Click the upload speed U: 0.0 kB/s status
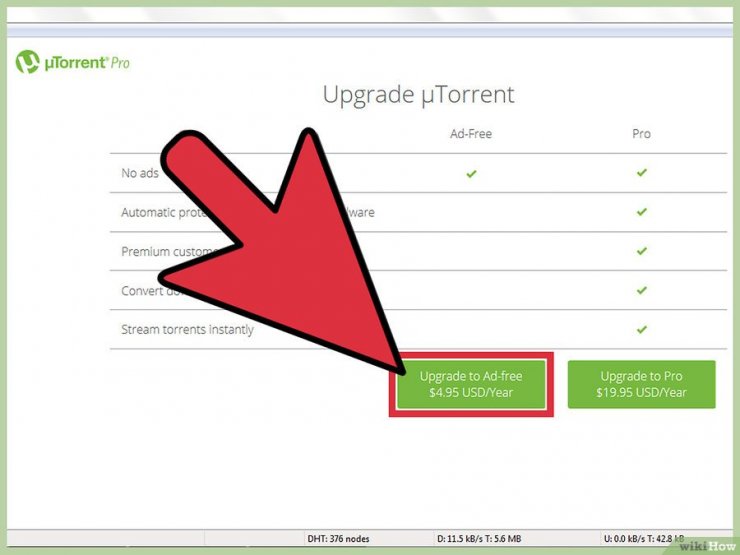The width and height of the screenshot is (740, 555). [x=644, y=538]
